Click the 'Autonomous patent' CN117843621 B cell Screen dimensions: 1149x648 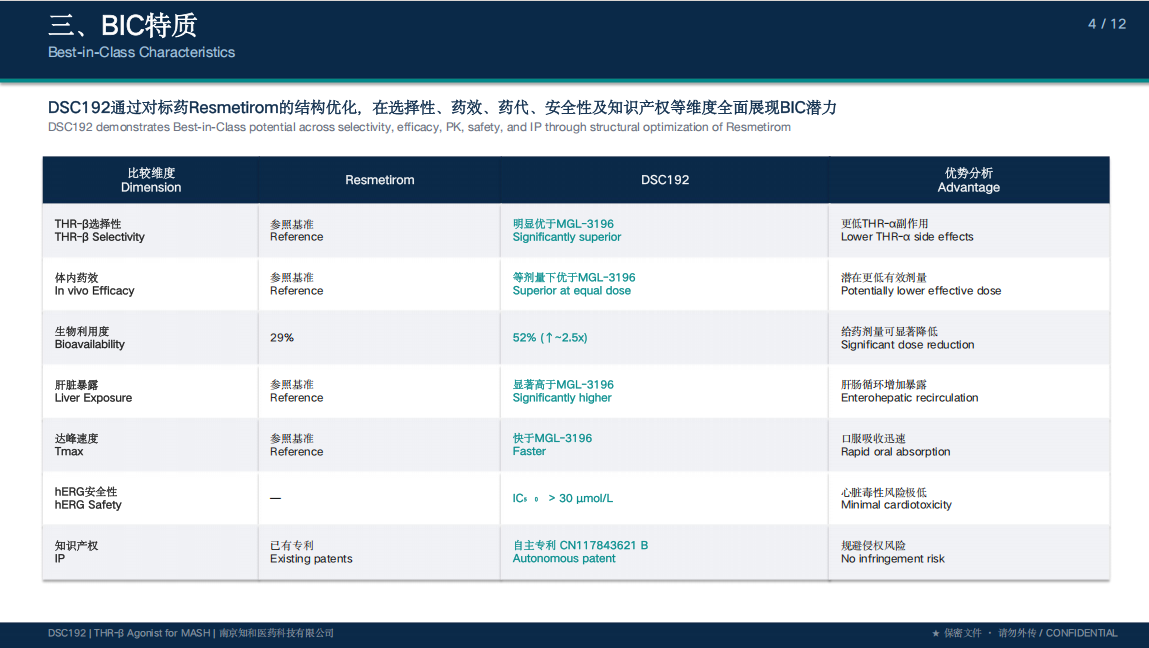click(x=580, y=551)
